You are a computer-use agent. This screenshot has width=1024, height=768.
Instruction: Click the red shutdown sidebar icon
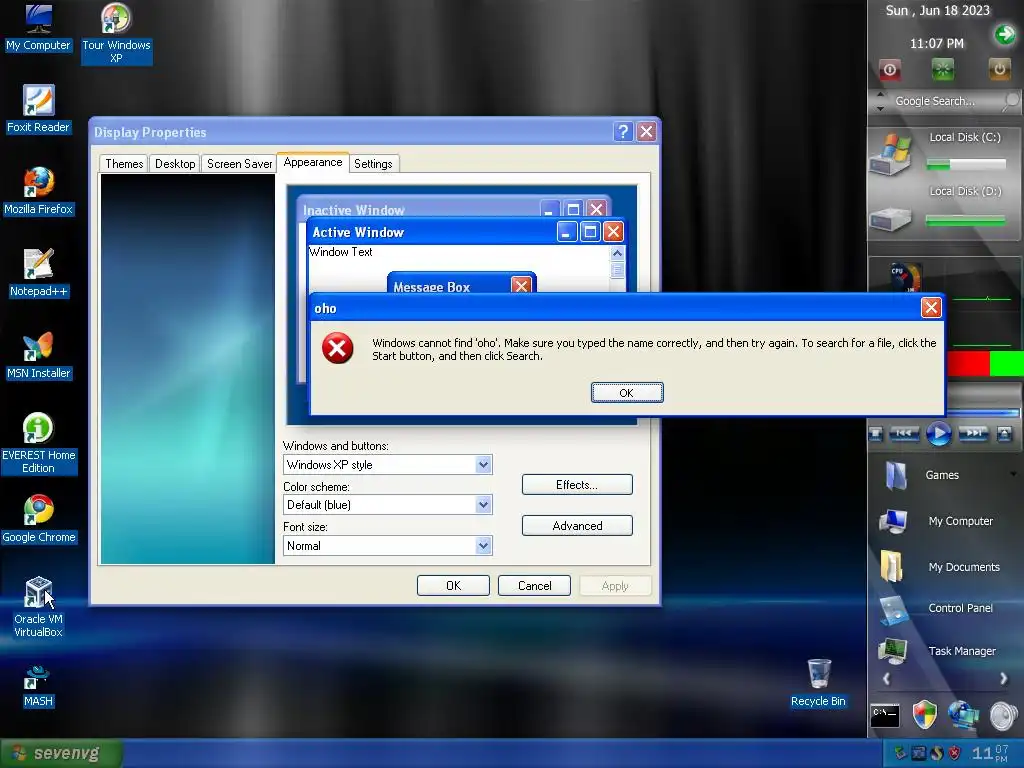point(889,69)
